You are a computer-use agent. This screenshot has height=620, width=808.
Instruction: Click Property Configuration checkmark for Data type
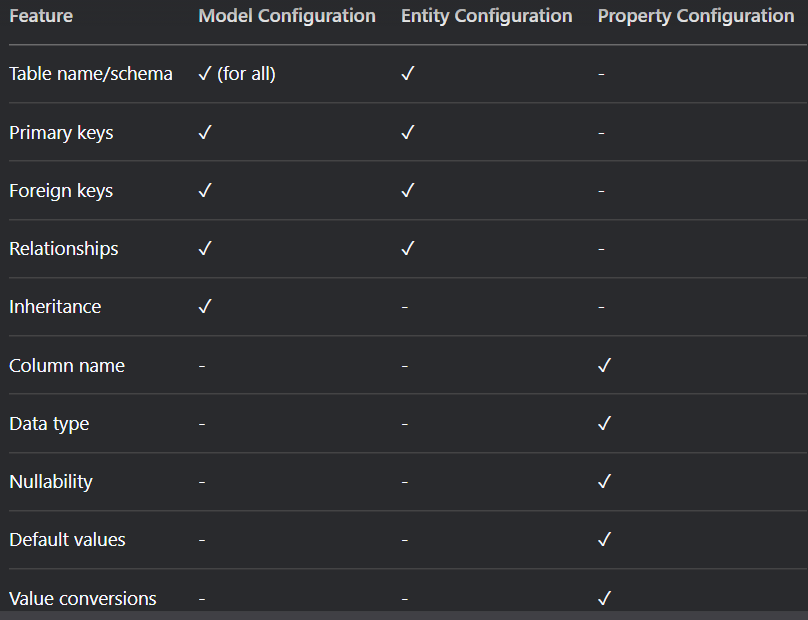pos(604,424)
